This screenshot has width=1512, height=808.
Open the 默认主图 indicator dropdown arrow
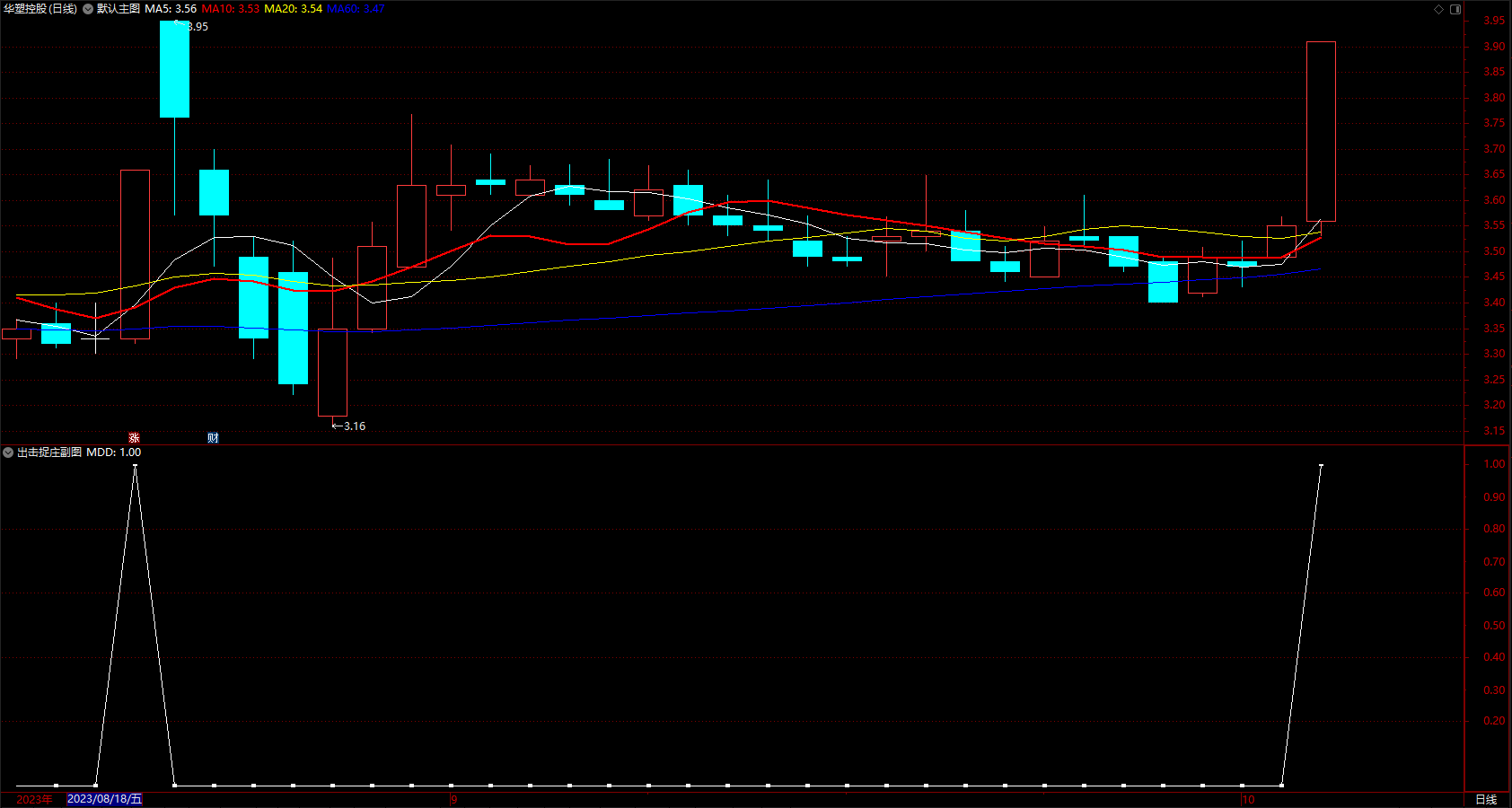point(88,9)
